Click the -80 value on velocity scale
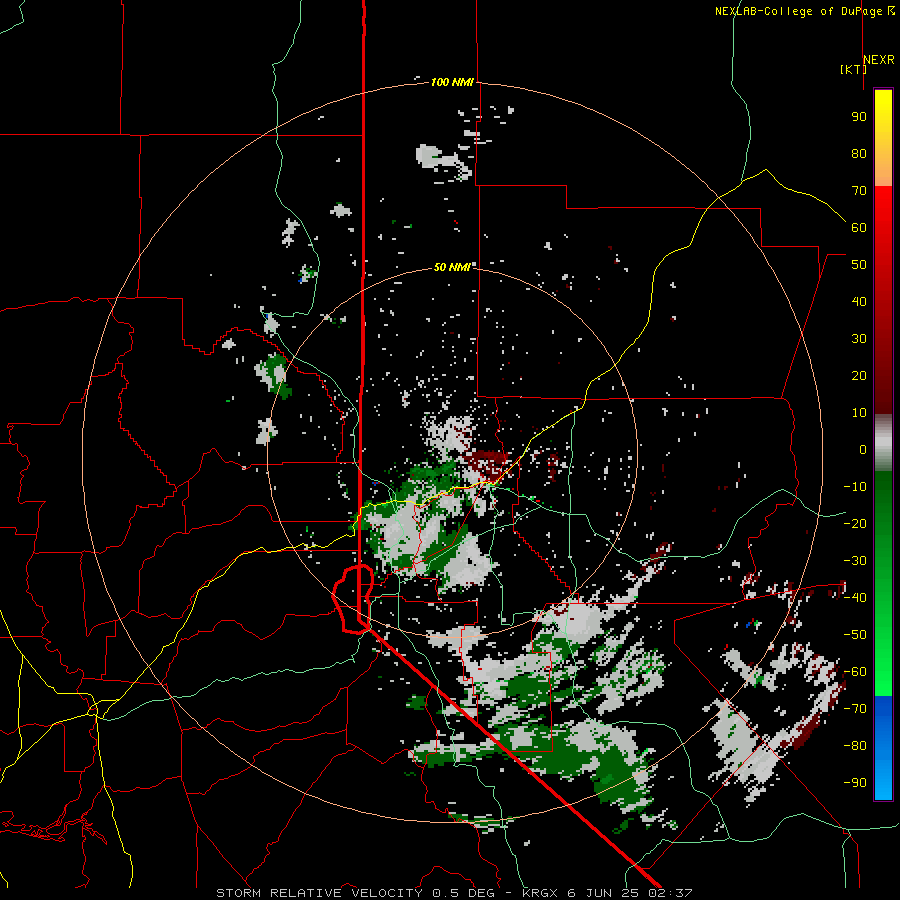 point(855,746)
